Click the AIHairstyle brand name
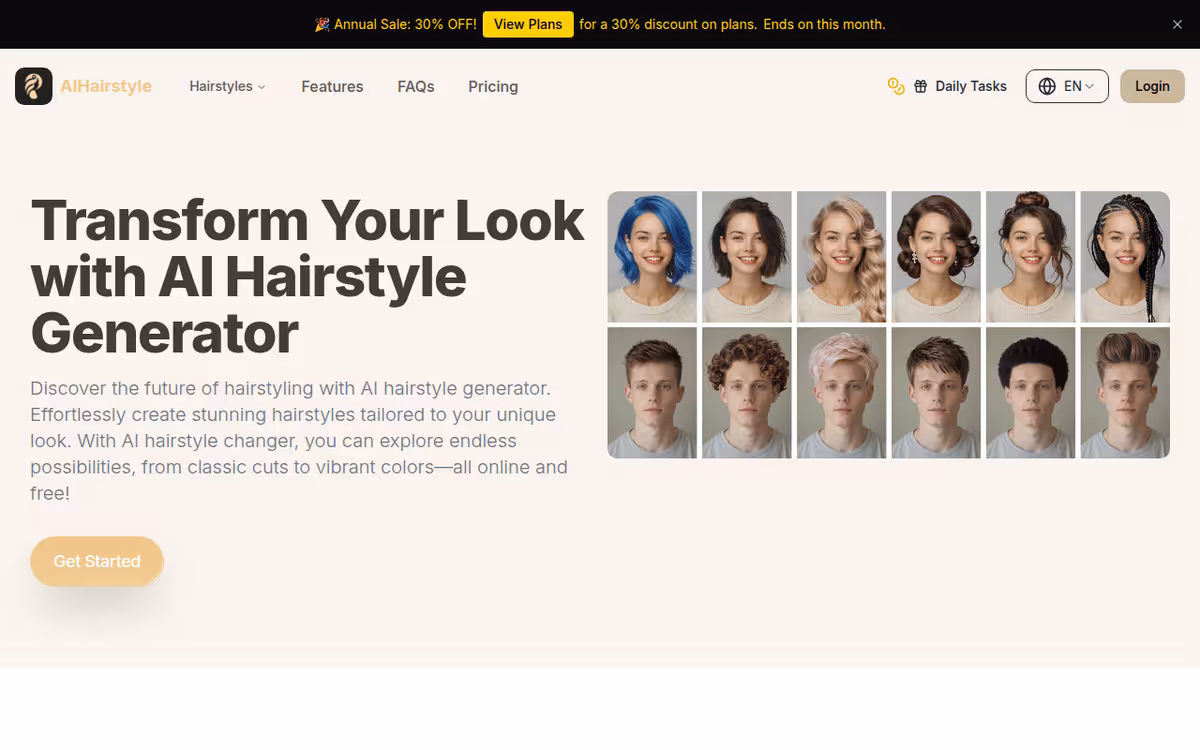1200x750 pixels. pos(106,86)
